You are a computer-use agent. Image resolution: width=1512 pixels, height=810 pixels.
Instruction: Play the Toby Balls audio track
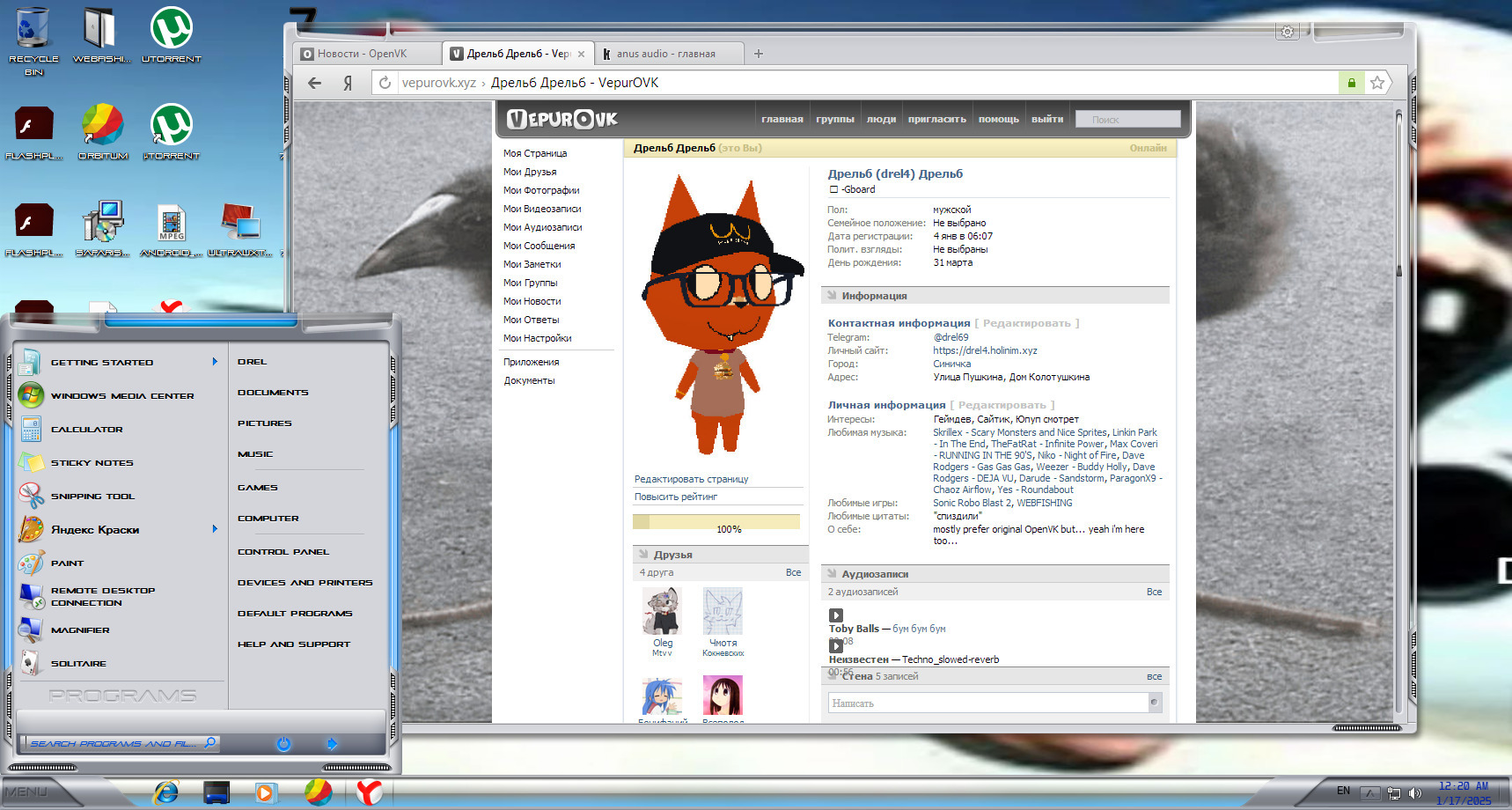point(836,615)
